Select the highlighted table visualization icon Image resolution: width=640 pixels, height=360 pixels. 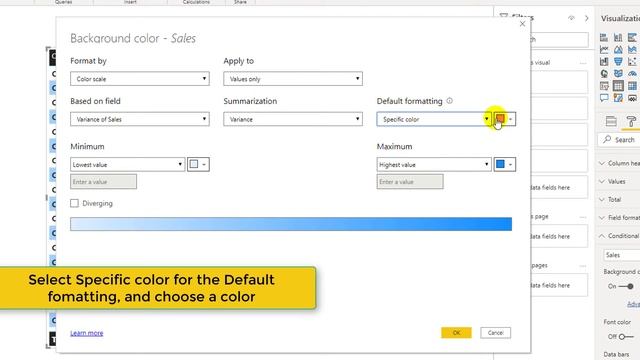[x=618, y=86]
